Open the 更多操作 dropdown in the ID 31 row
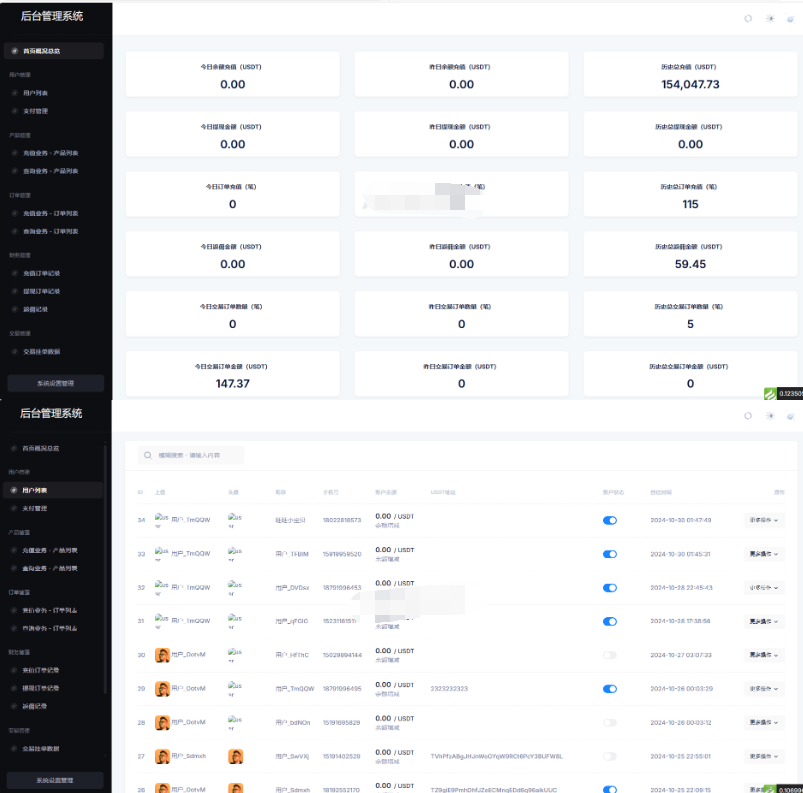Screen dimensions: 803x793 point(764,621)
